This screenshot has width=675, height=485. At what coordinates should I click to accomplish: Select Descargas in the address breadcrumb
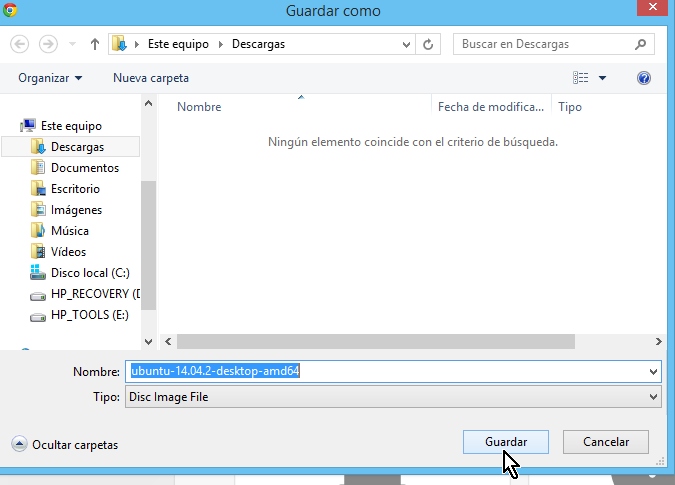point(258,44)
